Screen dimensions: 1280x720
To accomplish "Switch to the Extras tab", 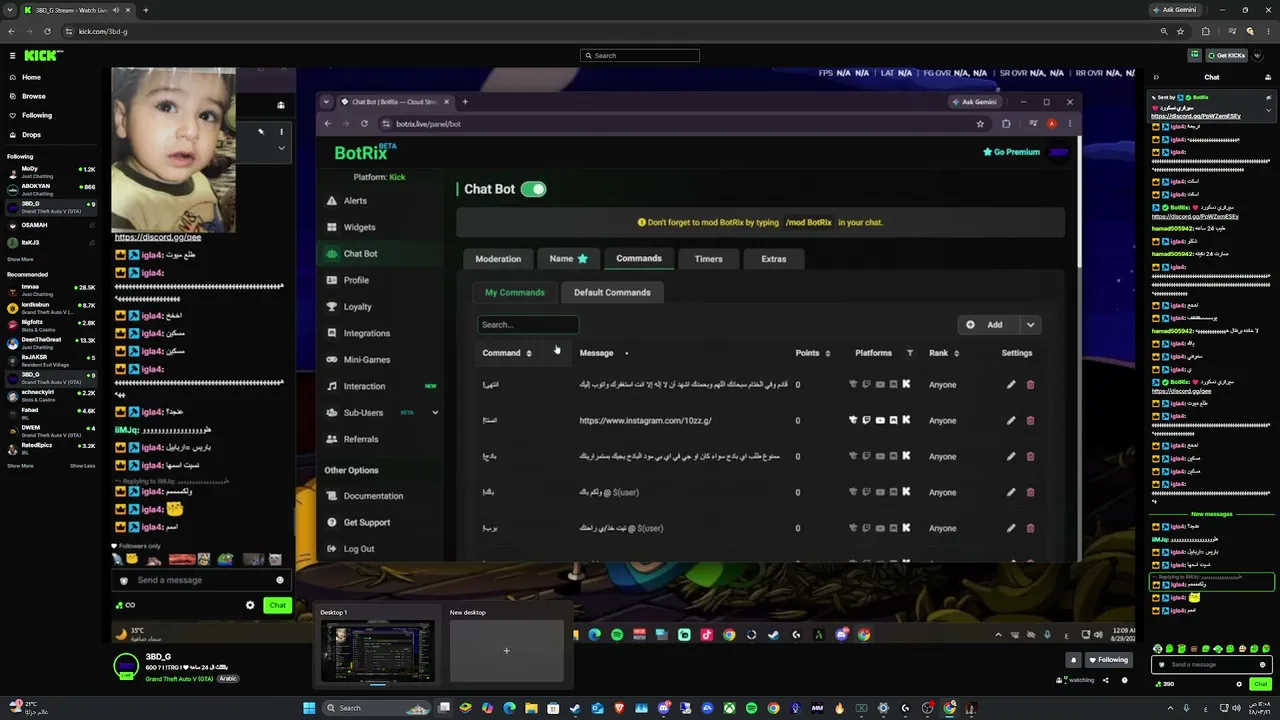I will (x=773, y=259).
